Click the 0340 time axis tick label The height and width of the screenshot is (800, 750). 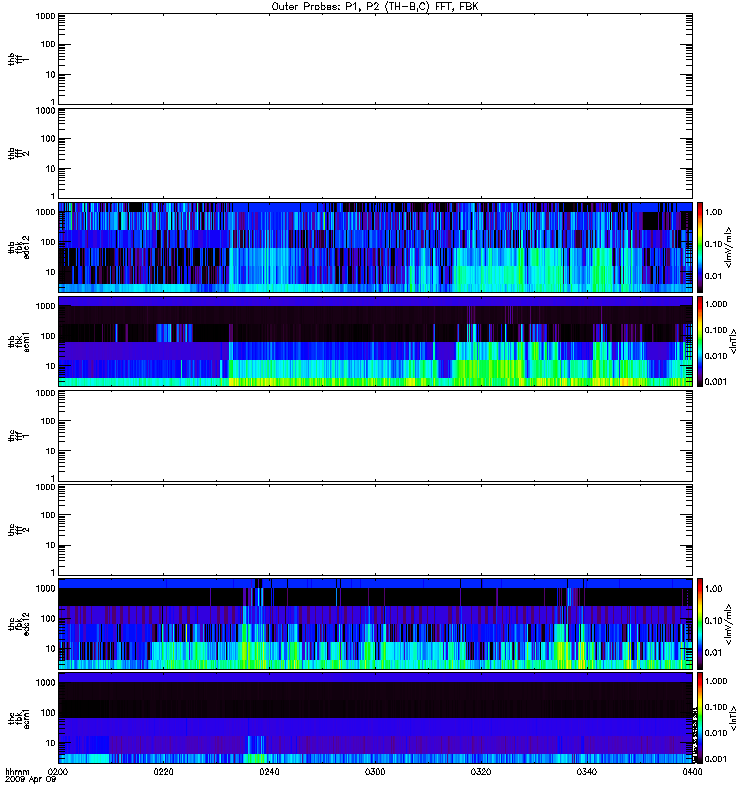(587, 772)
